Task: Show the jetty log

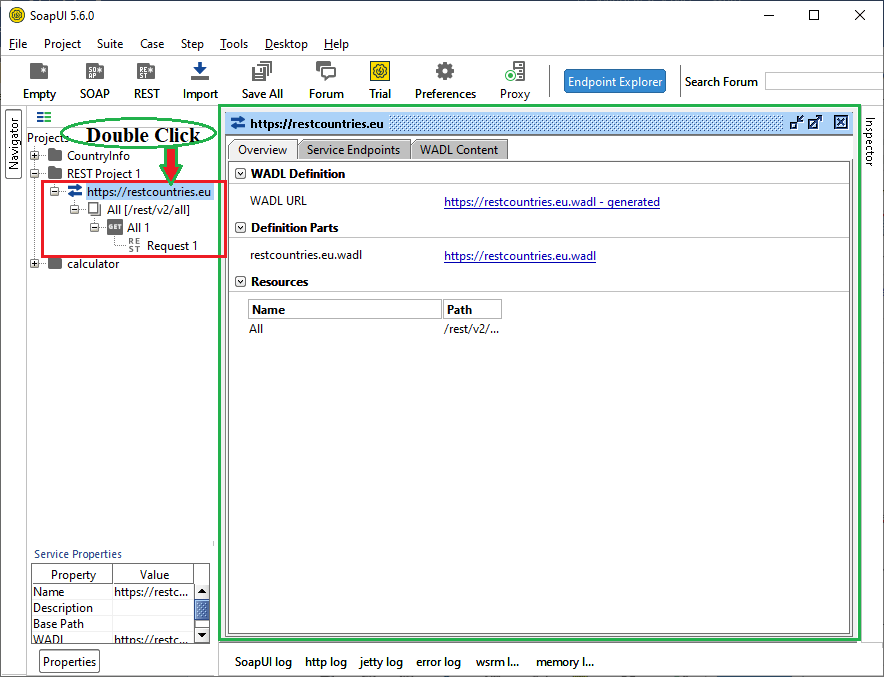Action: tap(381, 662)
